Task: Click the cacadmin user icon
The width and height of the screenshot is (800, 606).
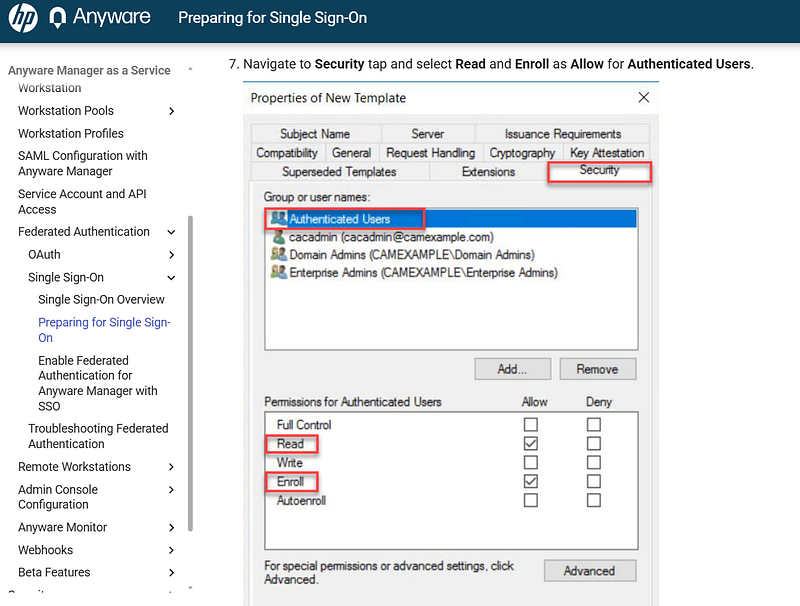Action: coord(279,237)
